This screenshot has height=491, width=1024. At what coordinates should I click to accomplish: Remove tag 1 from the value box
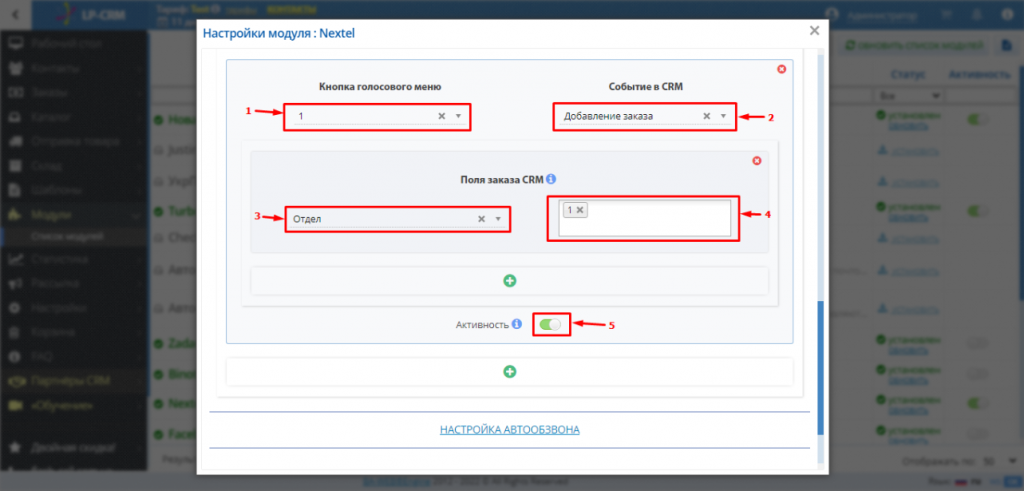coord(580,210)
